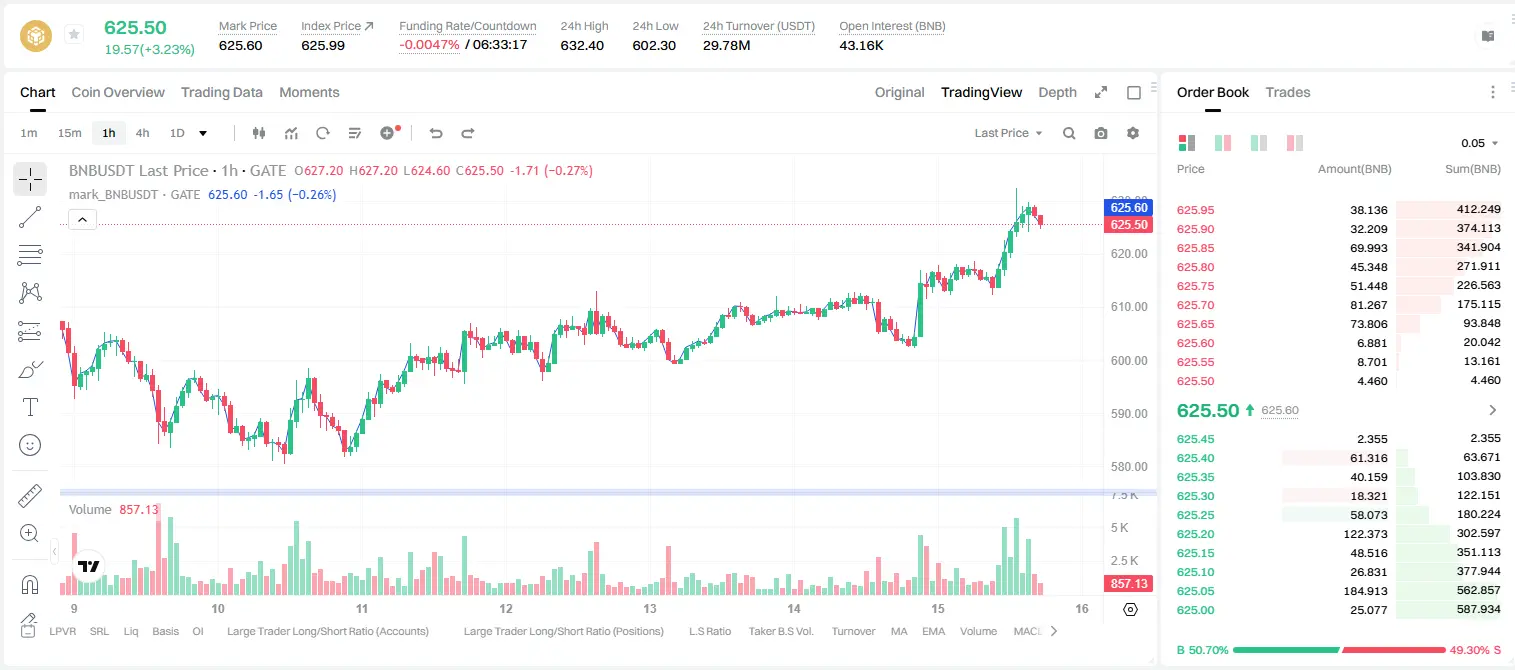Select the crosshair cursor tool
Image resolution: width=1515 pixels, height=670 pixels.
(x=30, y=180)
